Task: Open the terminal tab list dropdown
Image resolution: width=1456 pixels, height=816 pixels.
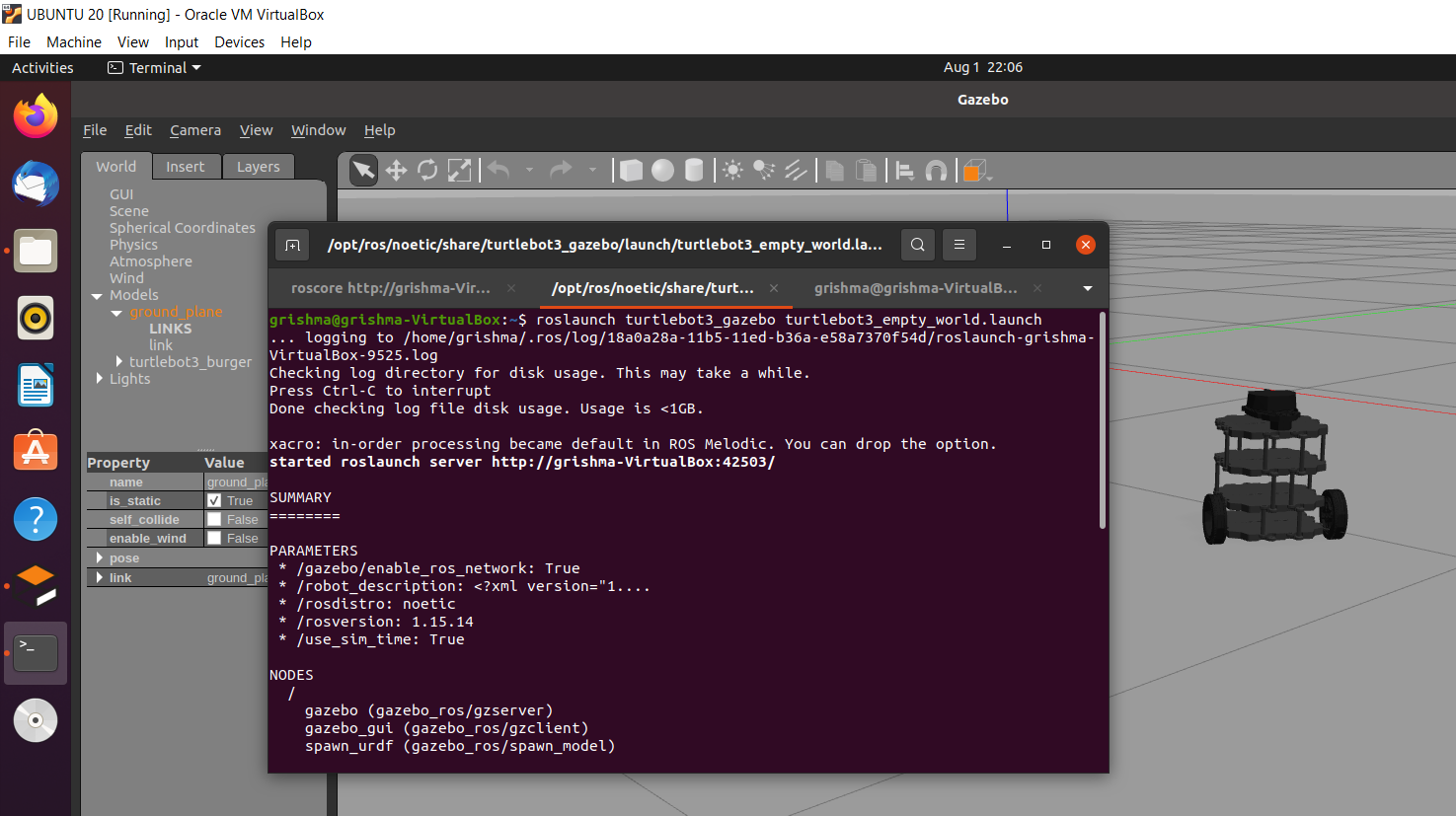Action: pyautogui.click(x=1087, y=287)
